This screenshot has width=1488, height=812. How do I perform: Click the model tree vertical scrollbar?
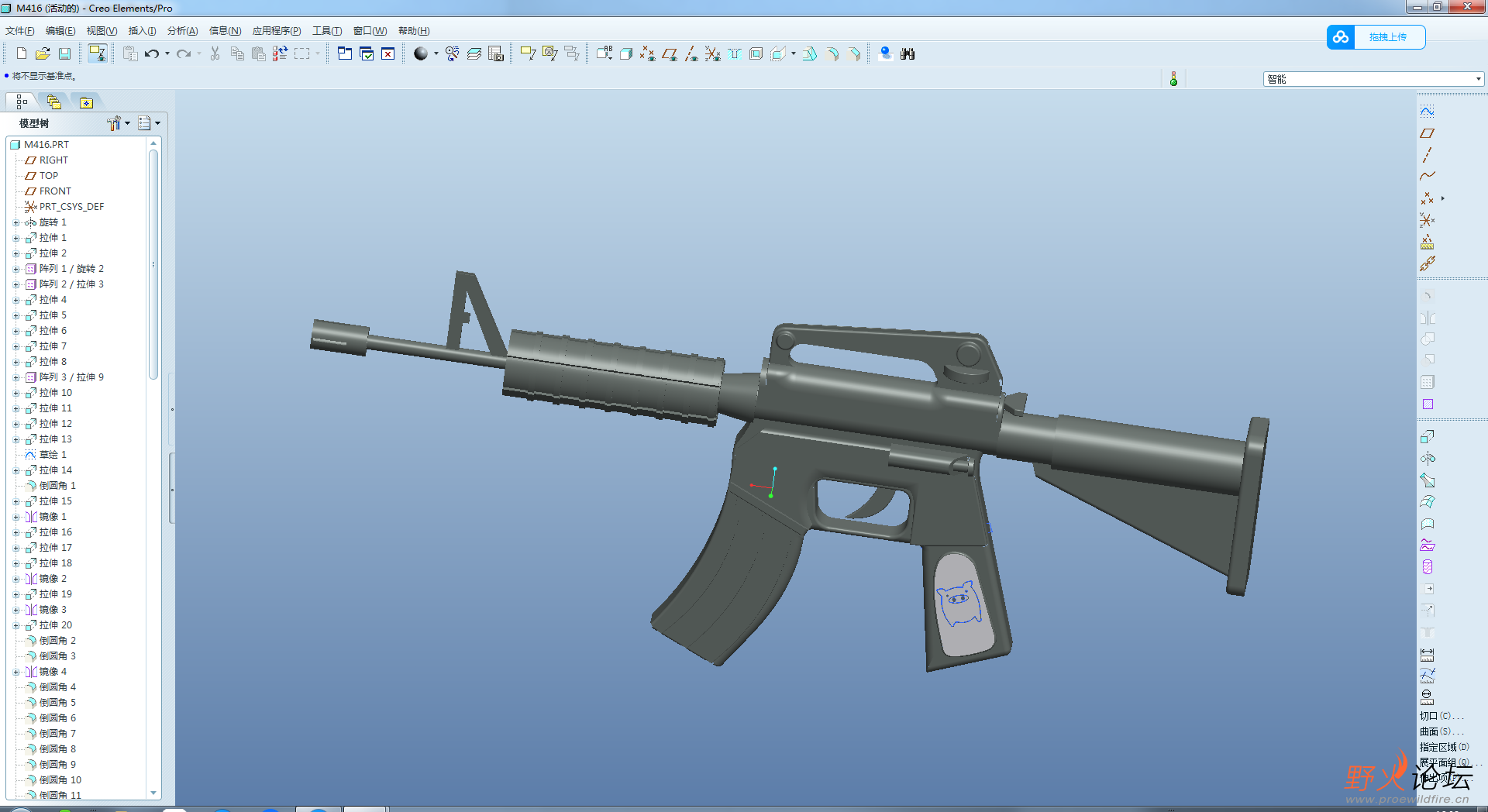point(153,263)
